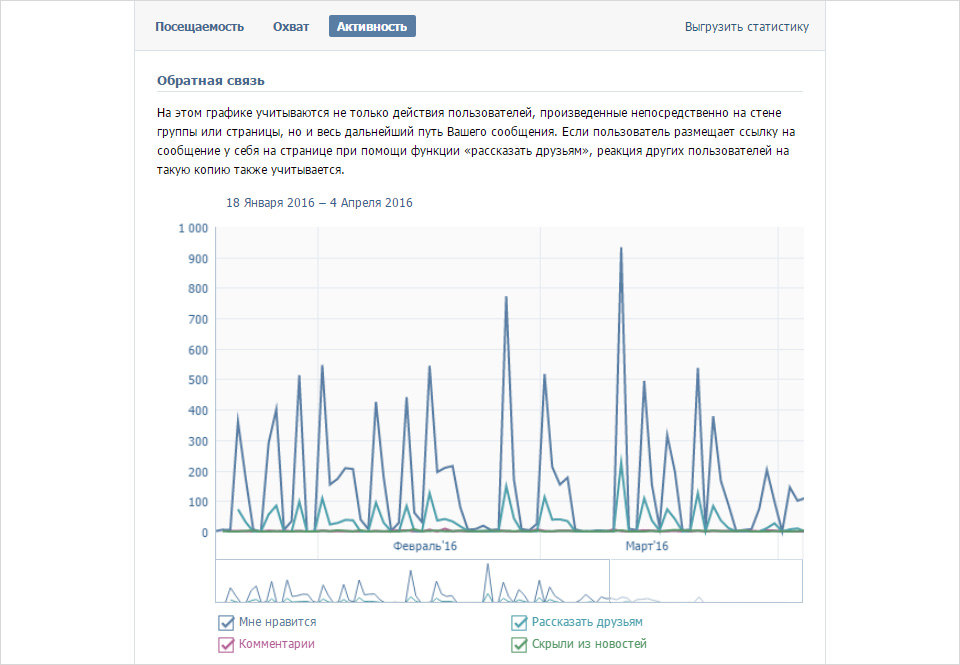Click the Выгрузить статистику link
The image size is (960, 665).
746,27
